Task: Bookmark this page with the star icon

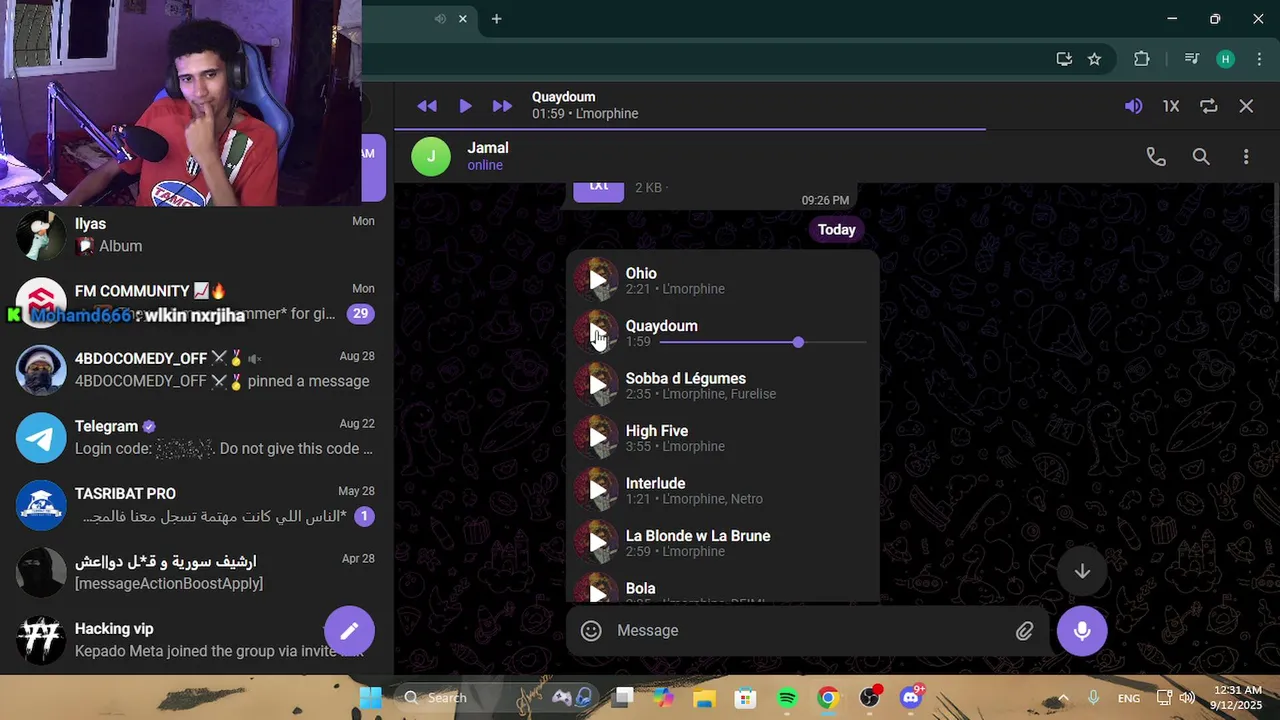Action: pos(1094,59)
